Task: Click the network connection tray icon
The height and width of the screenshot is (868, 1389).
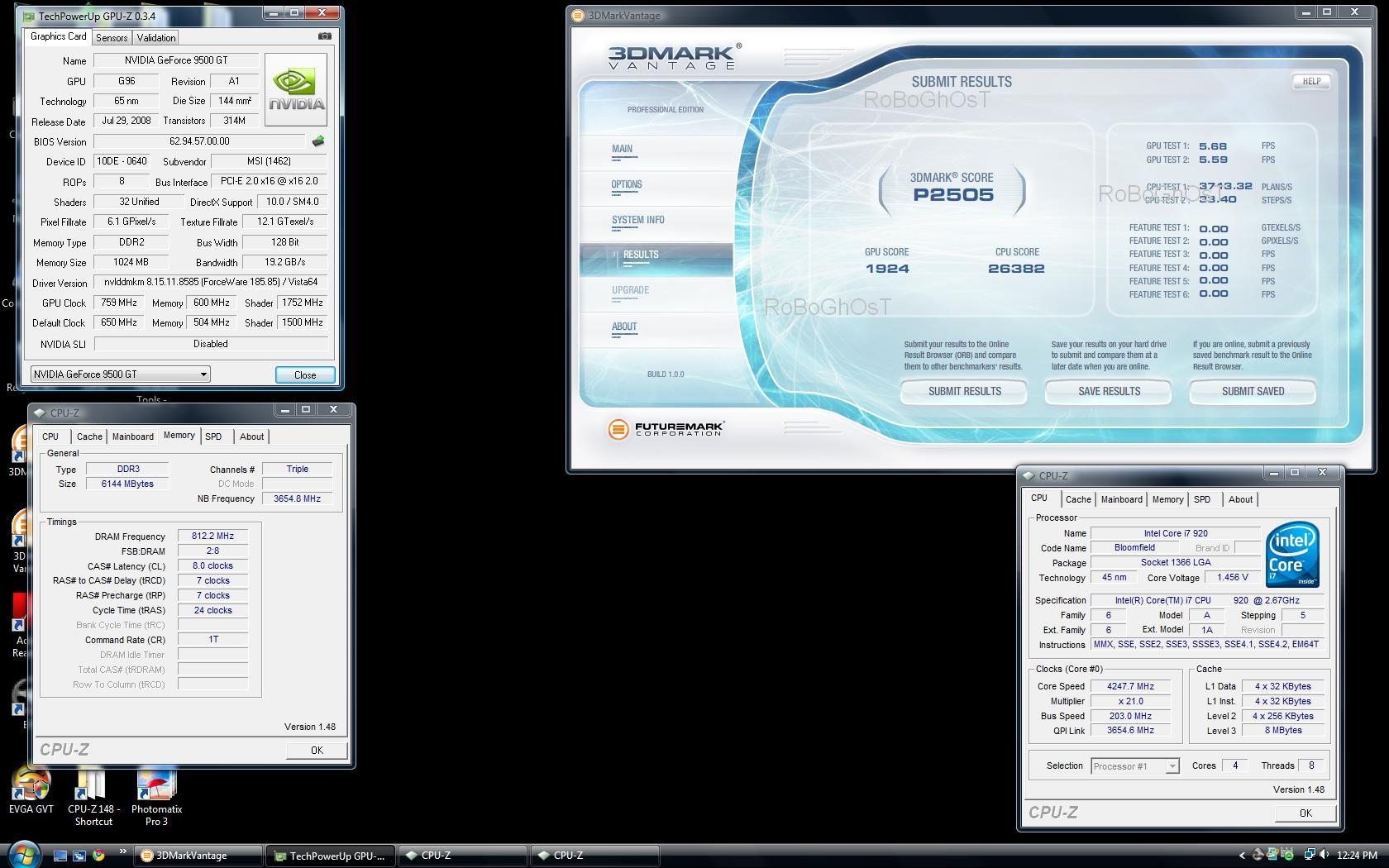Action: [1310, 855]
